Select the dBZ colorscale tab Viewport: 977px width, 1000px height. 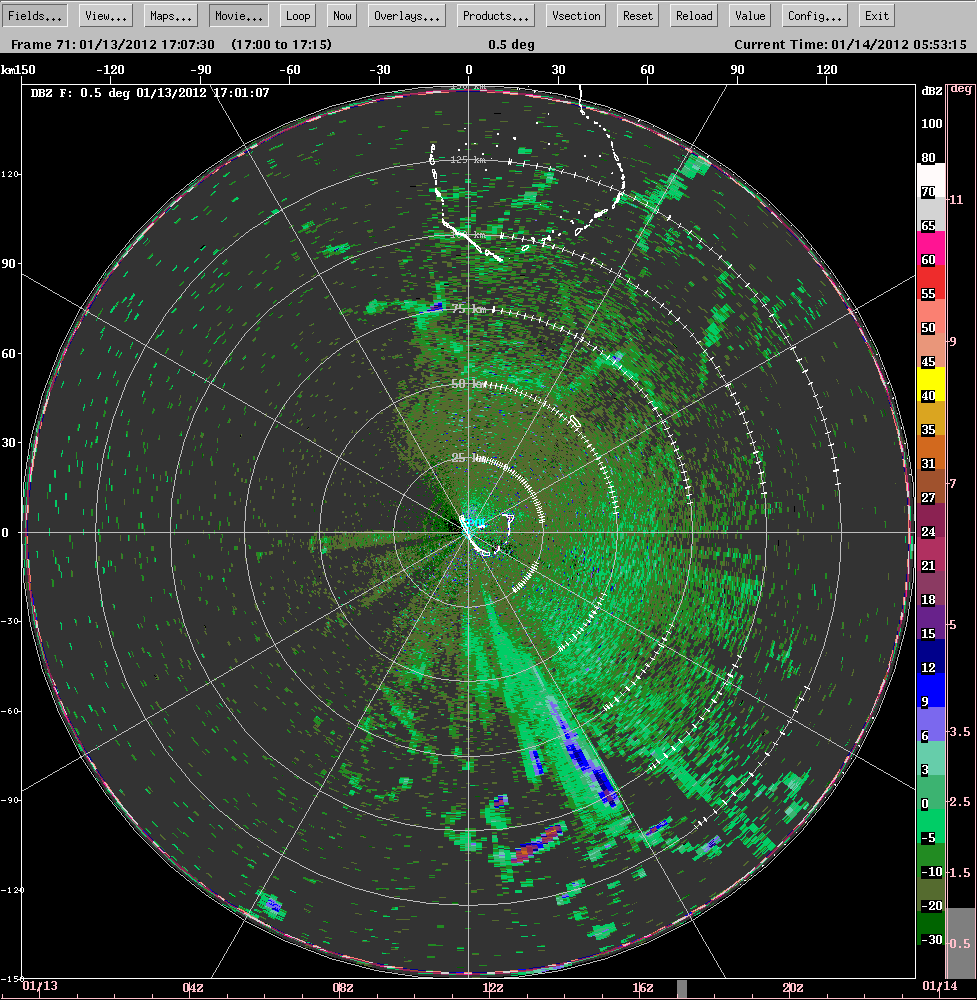931,88
